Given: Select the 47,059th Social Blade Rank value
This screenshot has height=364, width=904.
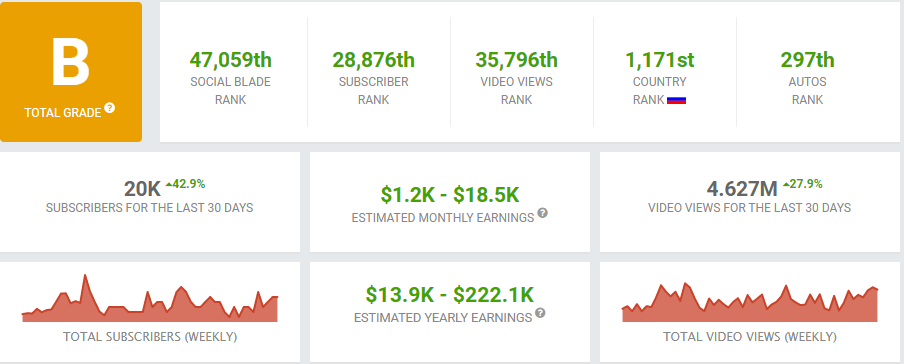Looking at the screenshot, I should (231, 60).
